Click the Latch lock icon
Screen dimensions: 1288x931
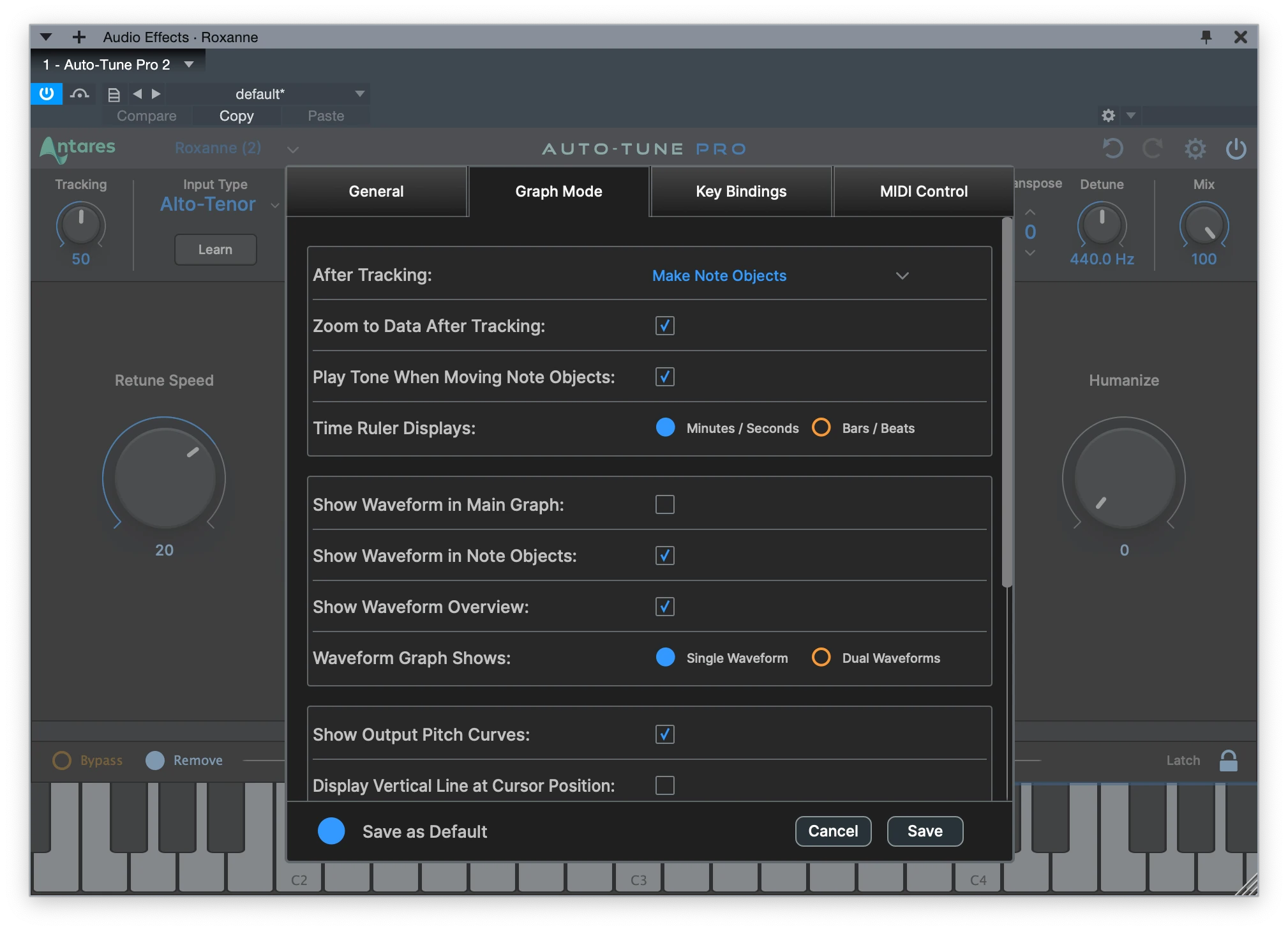pyautogui.click(x=1229, y=761)
